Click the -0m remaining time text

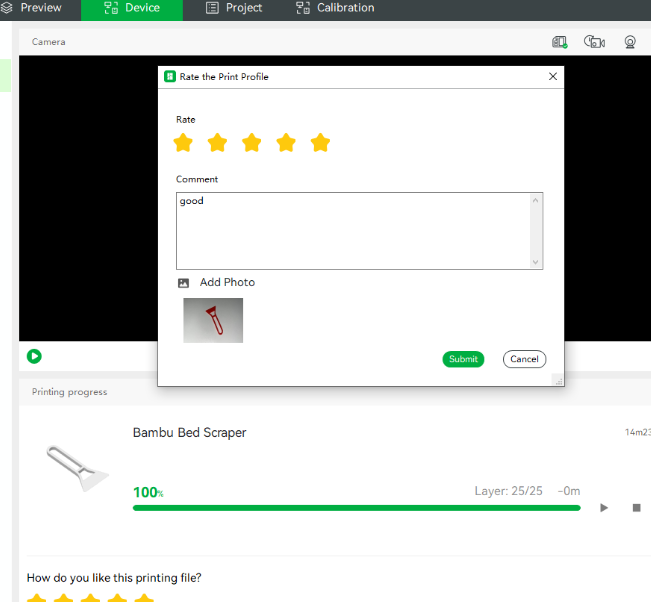[x=569, y=491]
